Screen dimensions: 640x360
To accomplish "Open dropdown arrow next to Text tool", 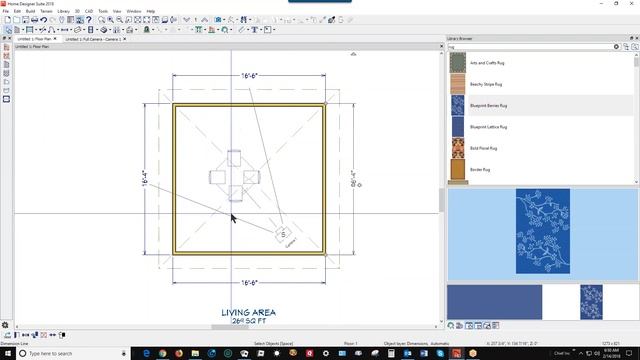I will pyautogui.click(x=261, y=30).
